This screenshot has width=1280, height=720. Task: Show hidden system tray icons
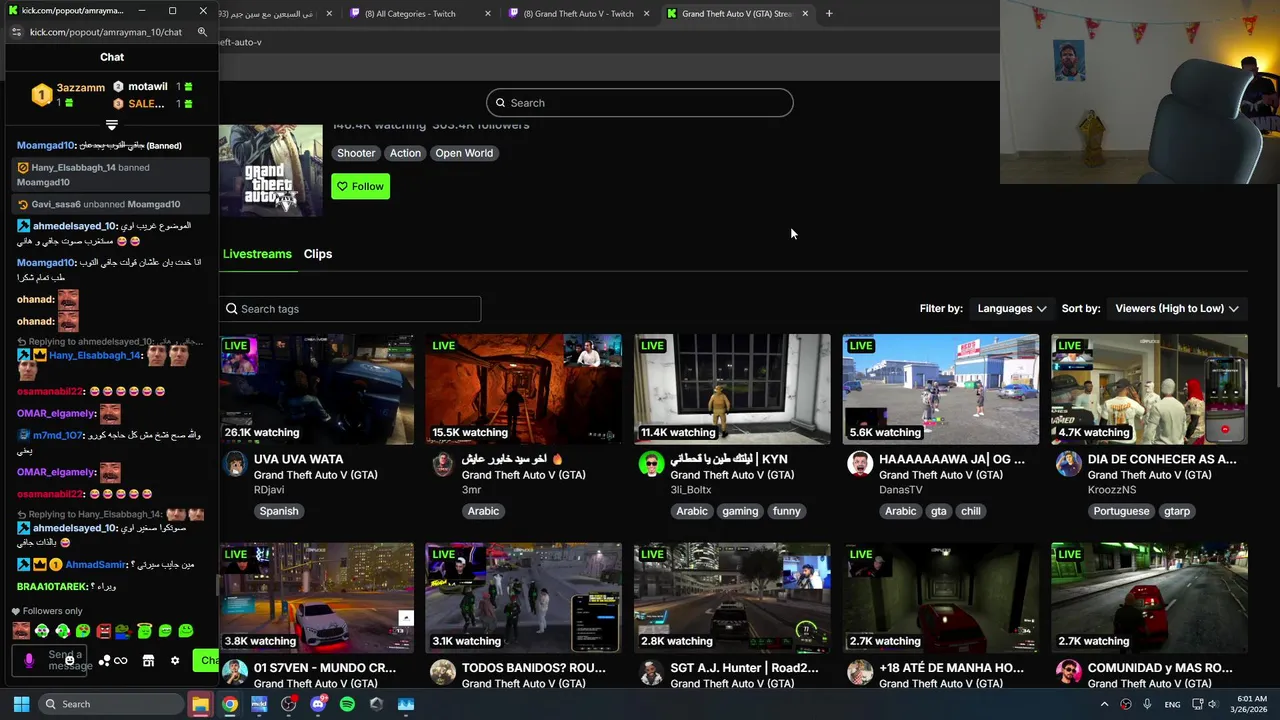coord(1104,704)
